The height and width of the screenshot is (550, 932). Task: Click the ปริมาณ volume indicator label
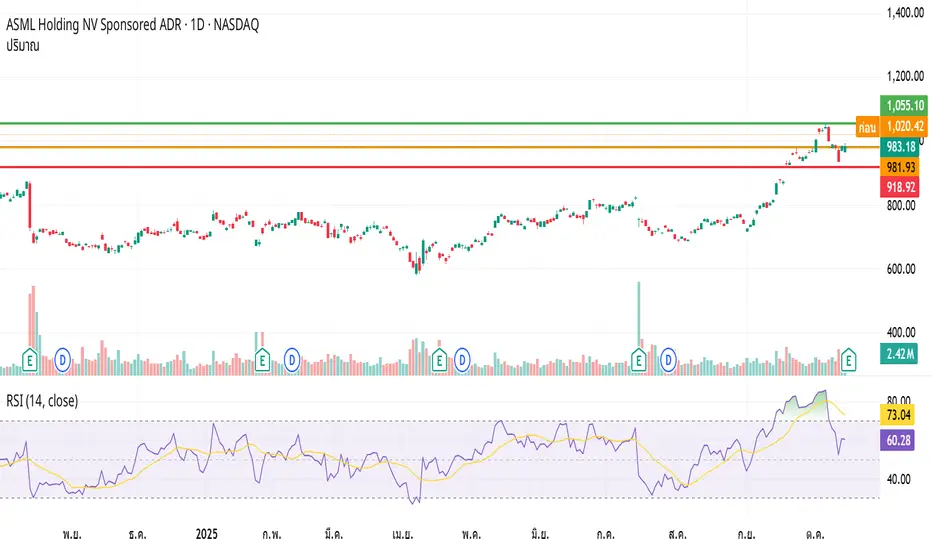[23, 46]
